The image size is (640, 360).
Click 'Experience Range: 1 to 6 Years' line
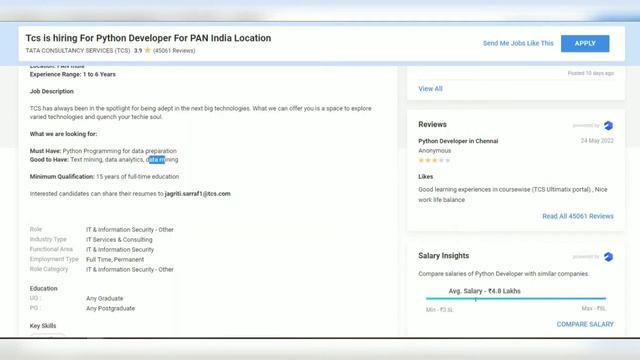pos(73,74)
